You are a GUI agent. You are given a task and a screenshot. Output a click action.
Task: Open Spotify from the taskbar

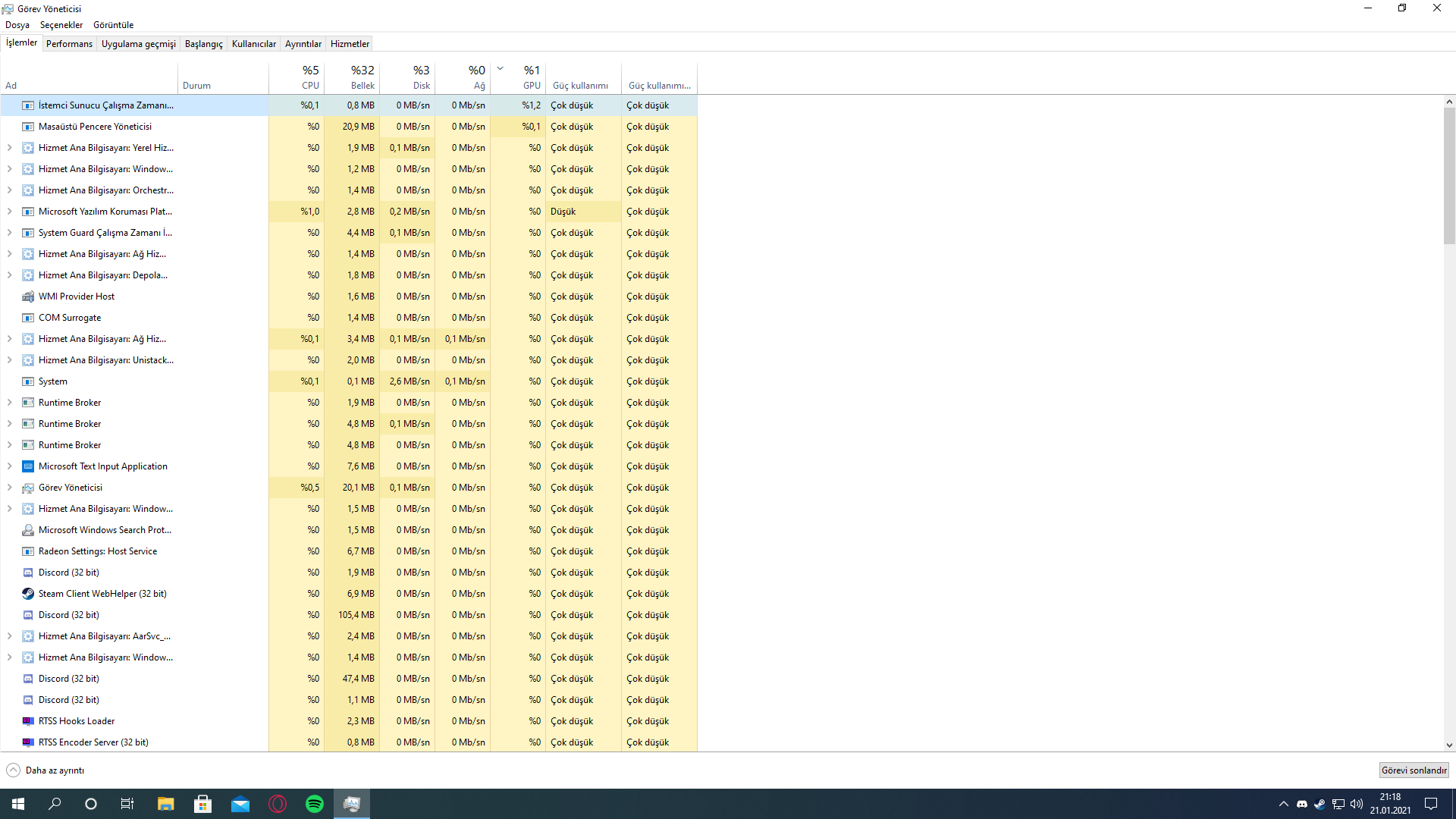tap(314, 804)
